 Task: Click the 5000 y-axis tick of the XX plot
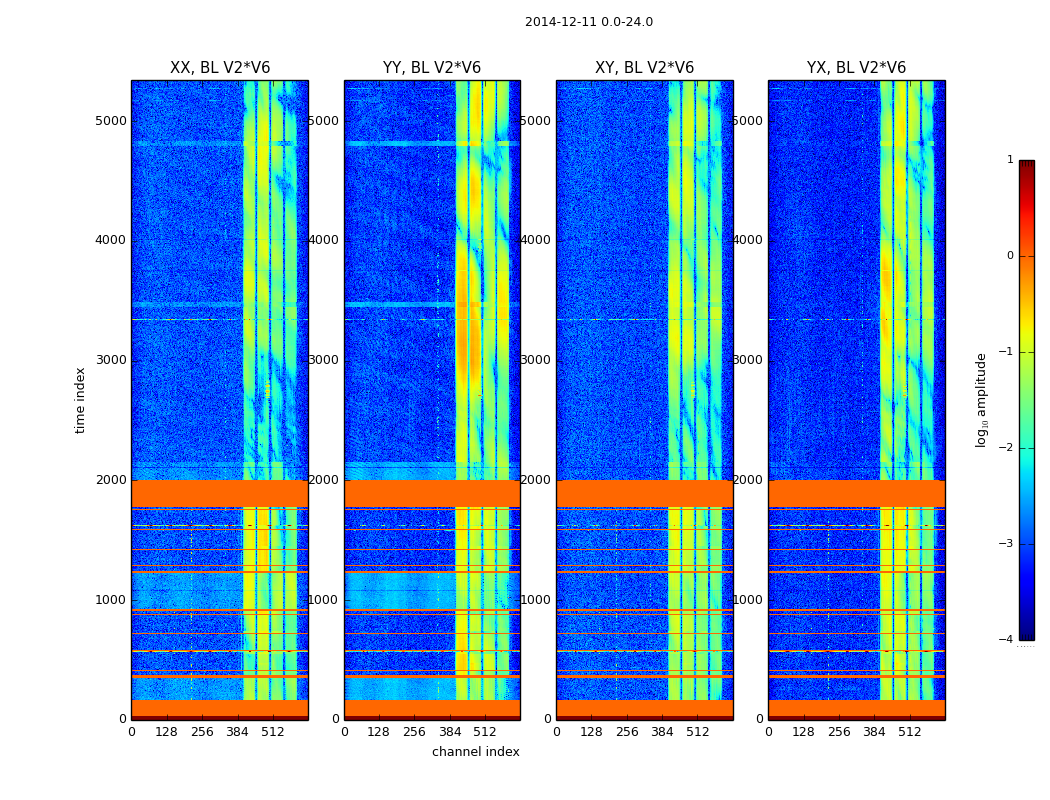click(111, 120)
